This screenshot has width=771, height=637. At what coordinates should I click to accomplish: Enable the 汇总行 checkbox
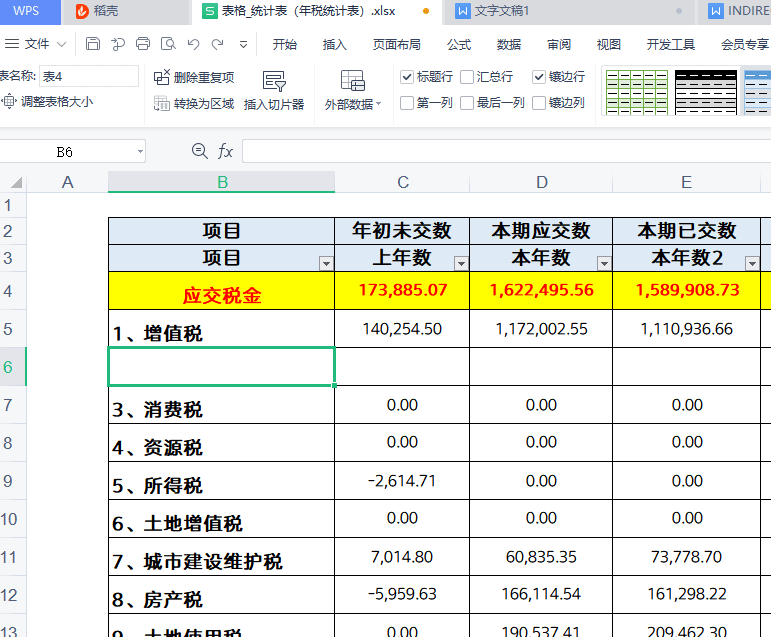click(x=467, y=77)
